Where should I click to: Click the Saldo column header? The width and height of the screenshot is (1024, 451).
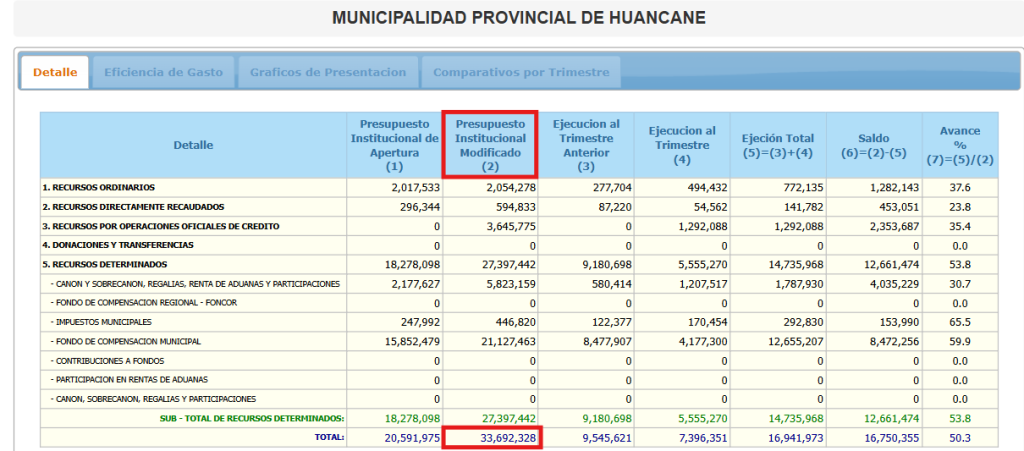pos(874,145)
